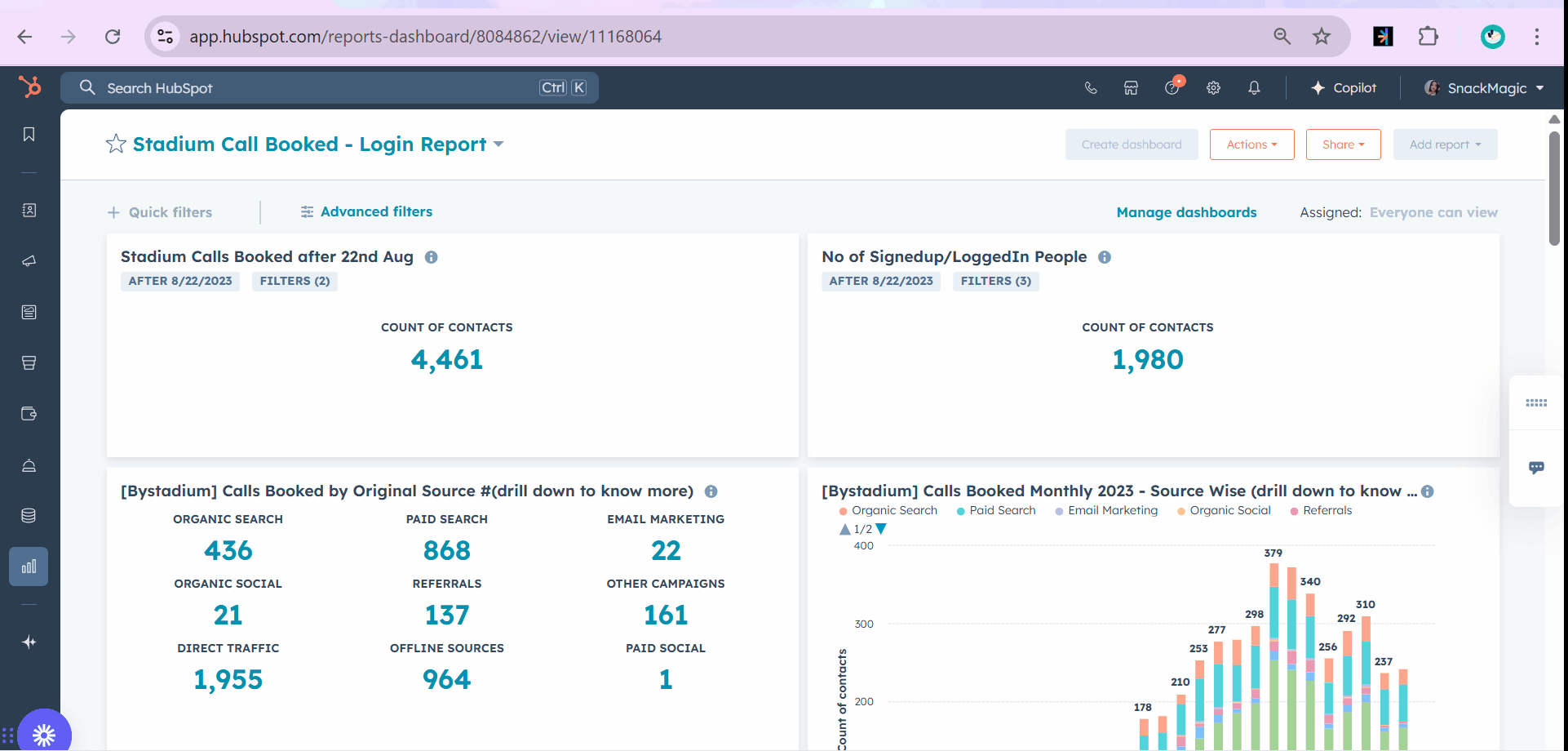The height and width of the screenshot is (751, 1568).
Task: Open Manage dashboards link
Action: pyautogui.click(x=1186, y=212)
